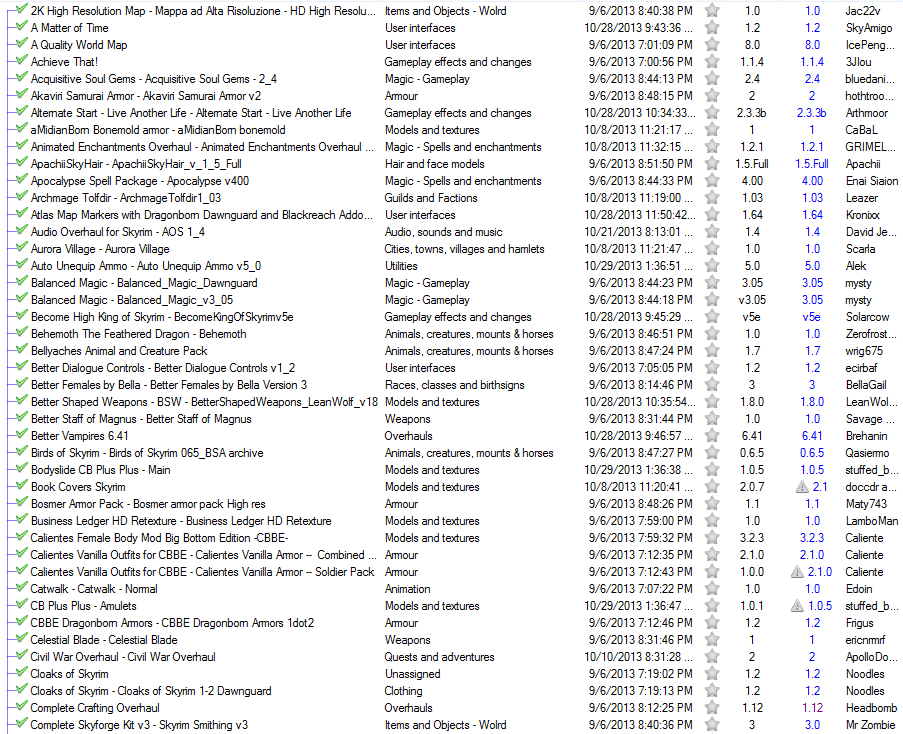Toggle the checkmark for 2K High Resolution Map
The image size is (903, 734).
[x=22, y=9]
